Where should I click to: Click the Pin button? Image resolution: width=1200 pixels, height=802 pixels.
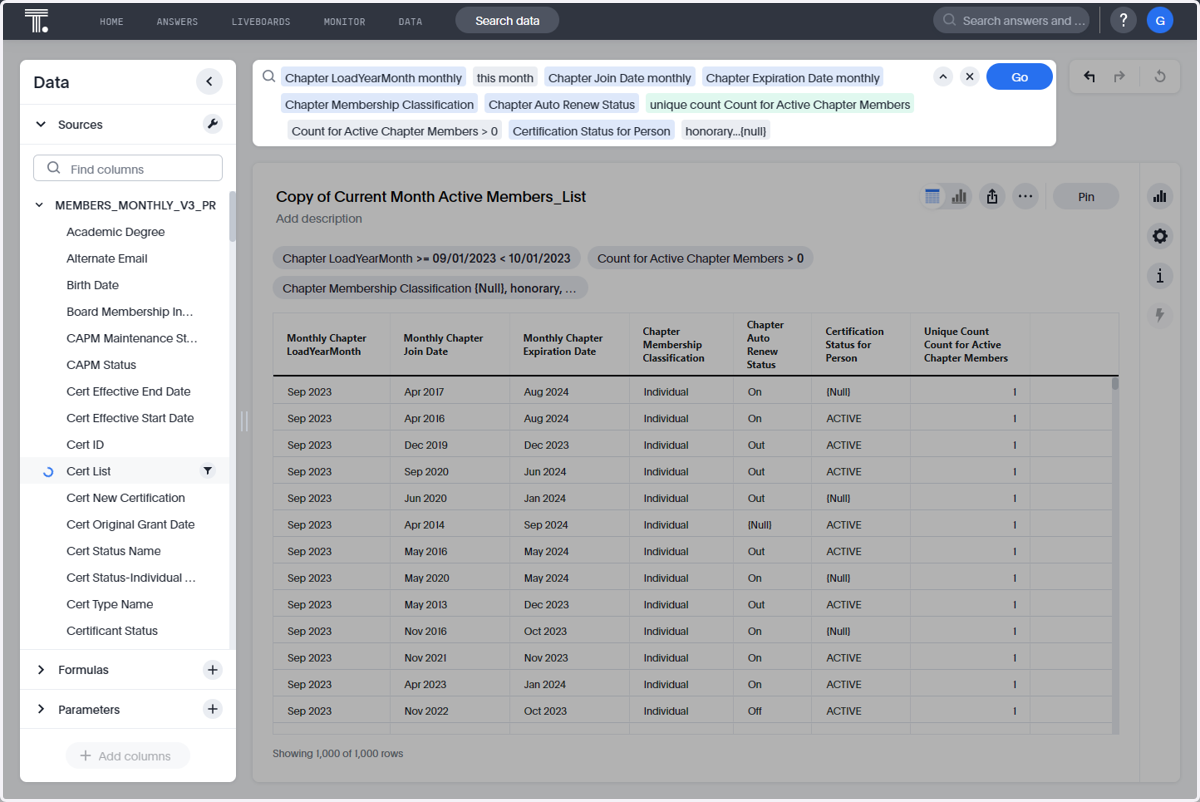pos(1086,197)
